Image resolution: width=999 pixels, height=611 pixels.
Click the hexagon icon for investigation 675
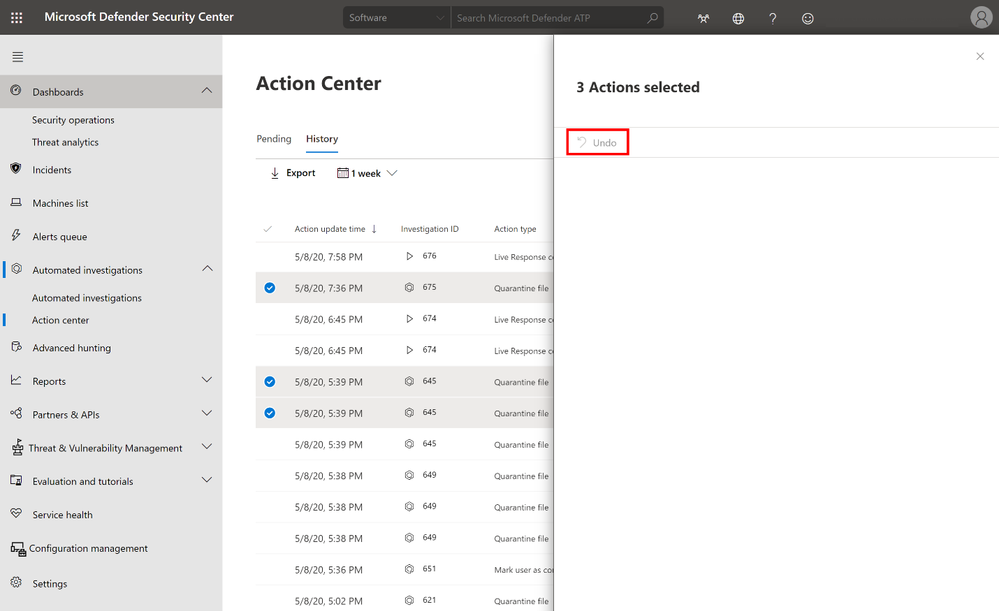click(409, 287)
